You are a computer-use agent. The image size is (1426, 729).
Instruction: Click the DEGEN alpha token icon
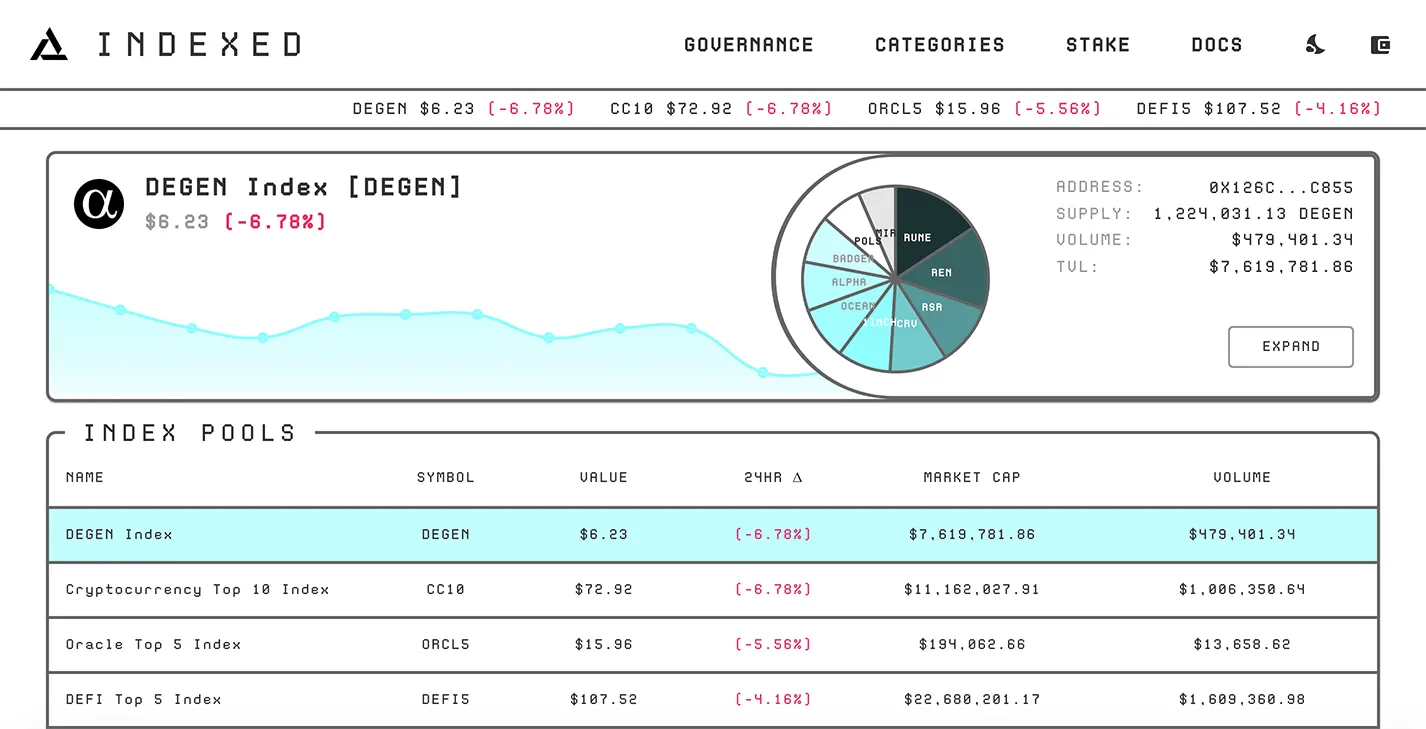[98, 203]
